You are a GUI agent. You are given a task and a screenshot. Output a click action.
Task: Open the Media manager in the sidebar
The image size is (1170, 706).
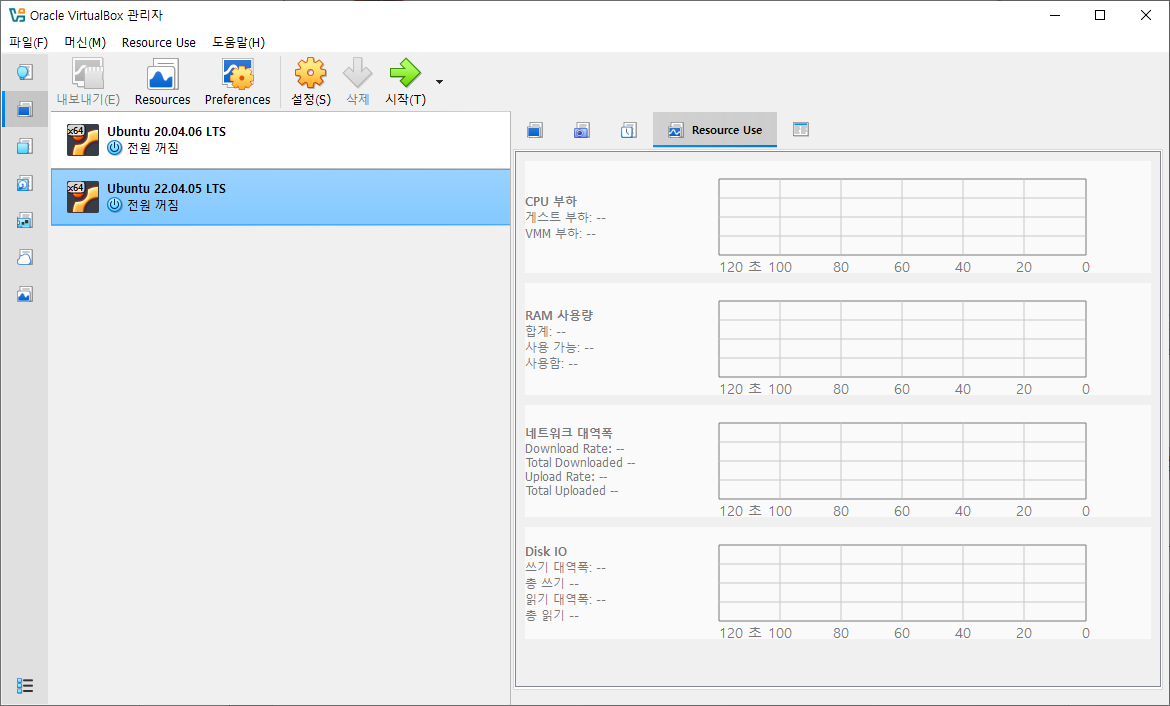point(25,184)
